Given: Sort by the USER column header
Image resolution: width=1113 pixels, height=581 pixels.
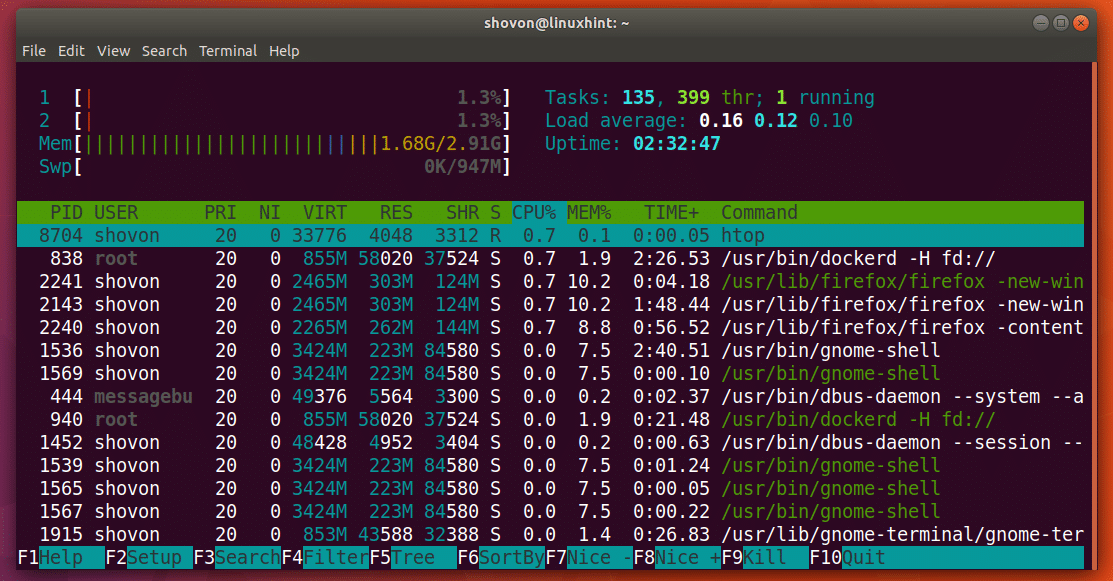Looking at the screenshot, I should (116, 212).
